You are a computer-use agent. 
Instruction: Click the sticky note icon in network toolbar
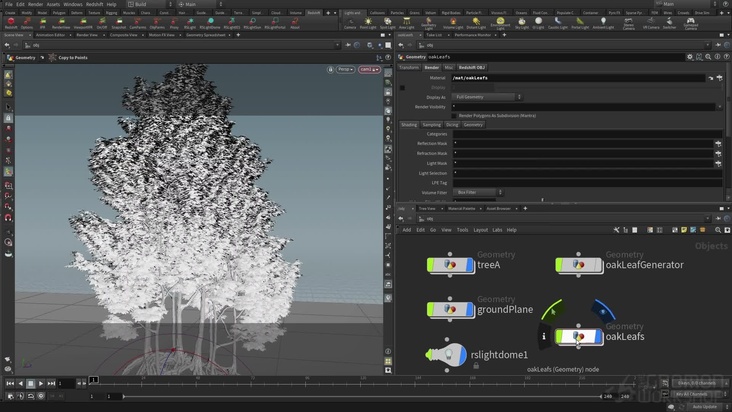coord(684,230)
